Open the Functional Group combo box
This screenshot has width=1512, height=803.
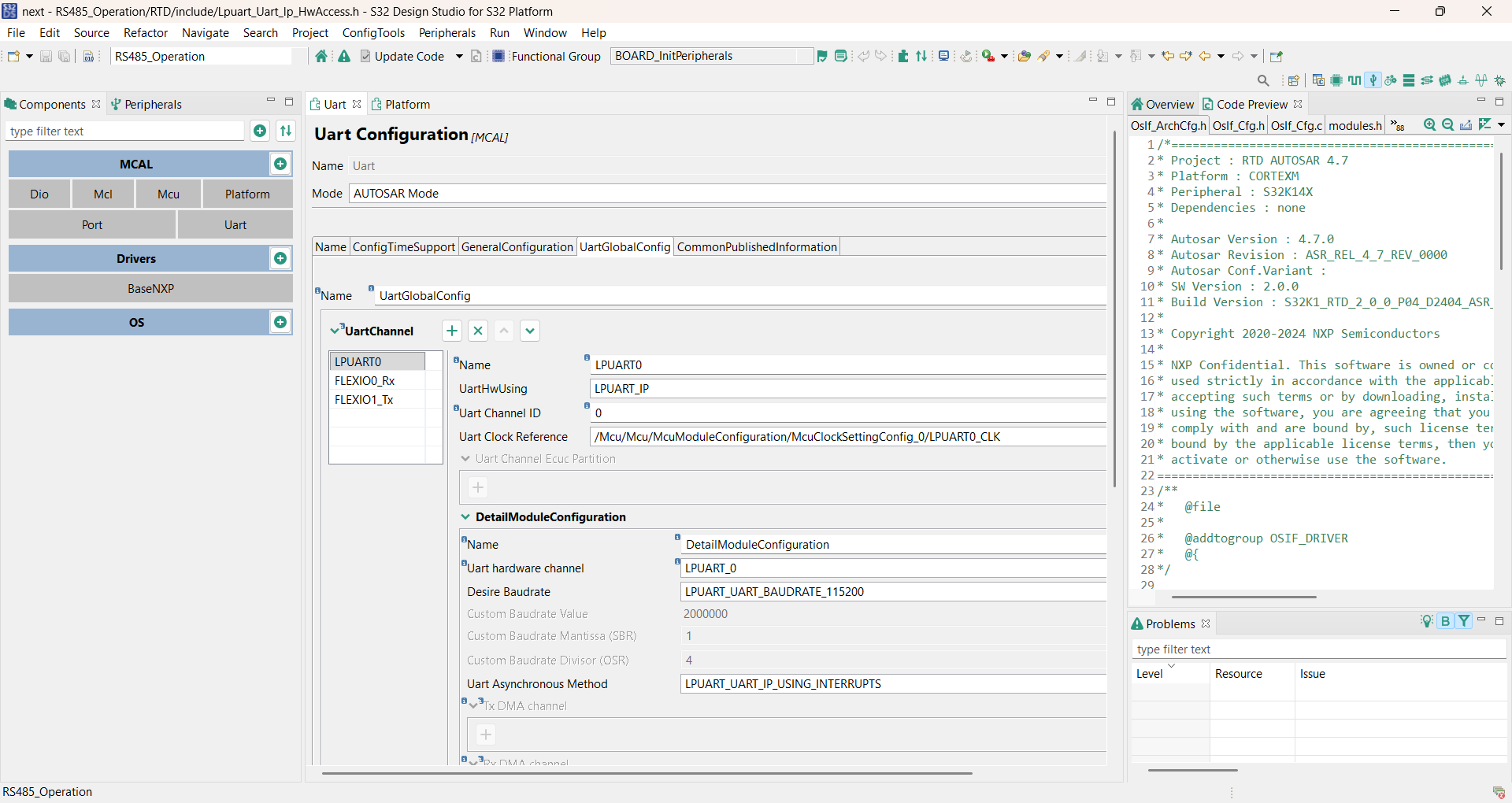(x=711, y=56)
